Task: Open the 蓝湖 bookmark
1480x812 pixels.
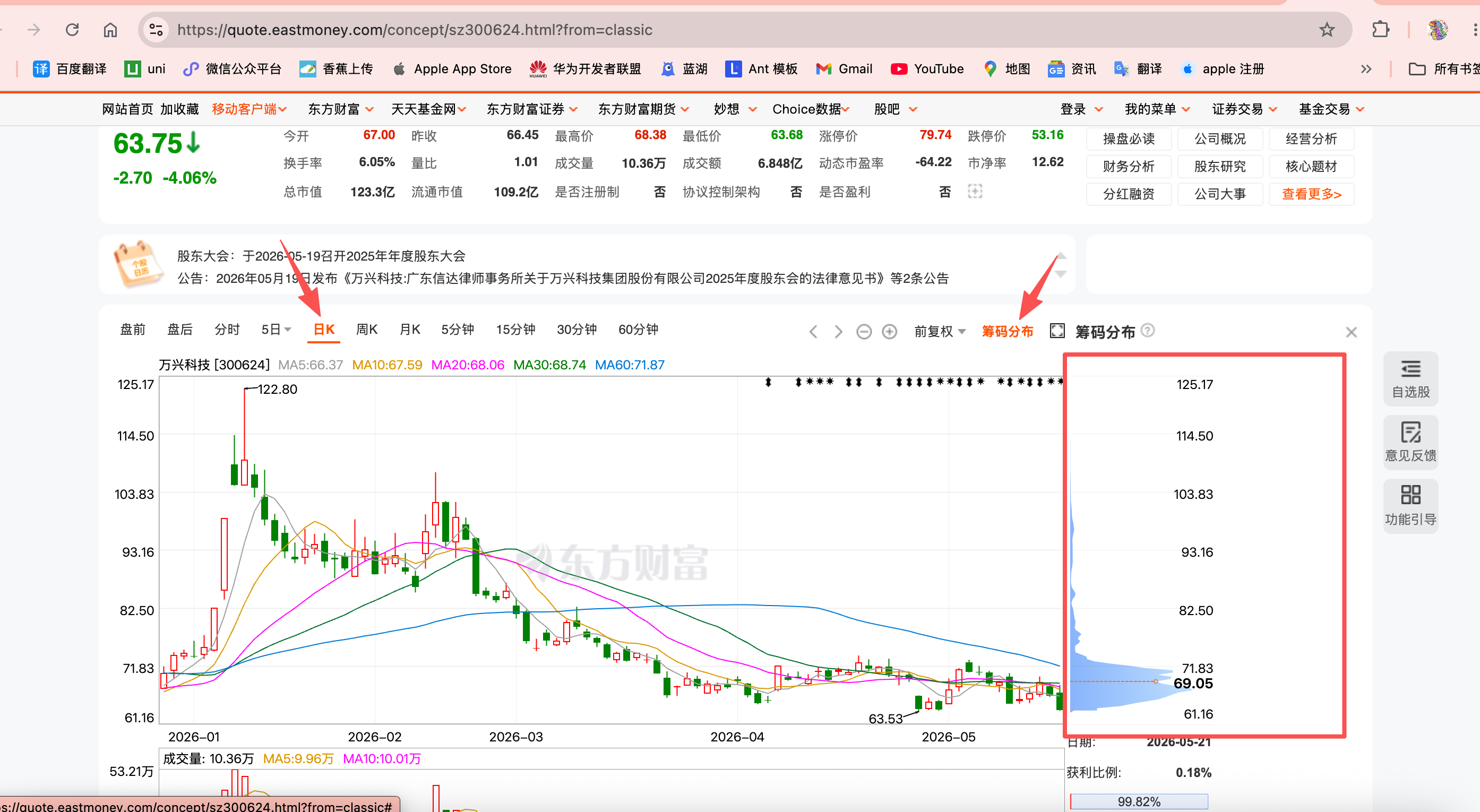Action: pos(684,69)
